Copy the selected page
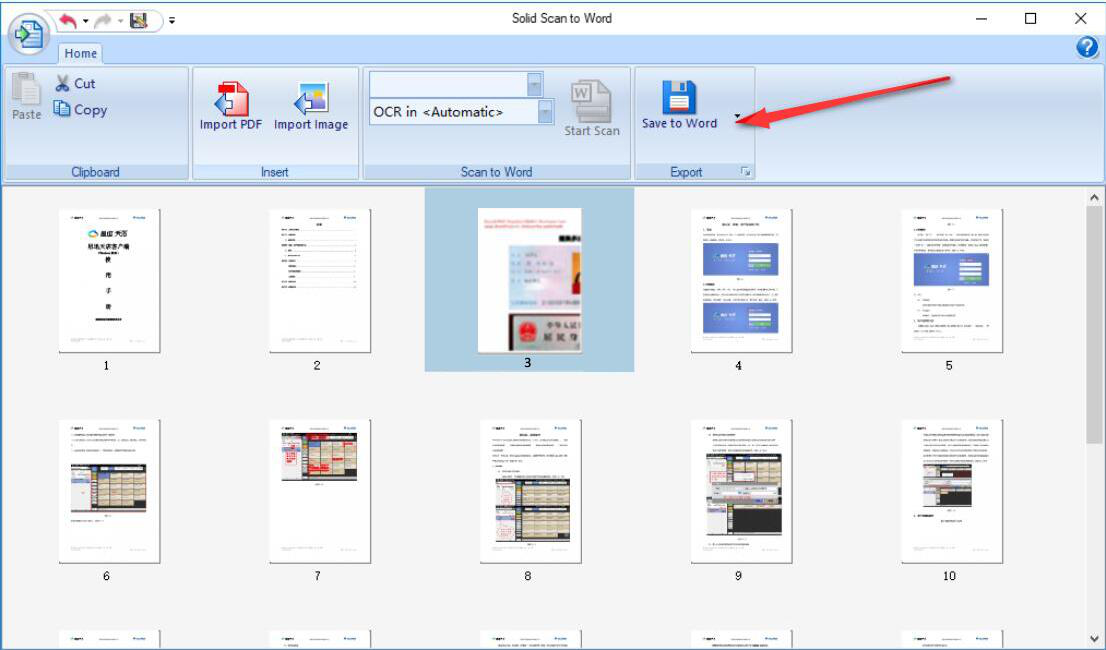Screen dimensions: 1106x650 [x=80, y=109]
